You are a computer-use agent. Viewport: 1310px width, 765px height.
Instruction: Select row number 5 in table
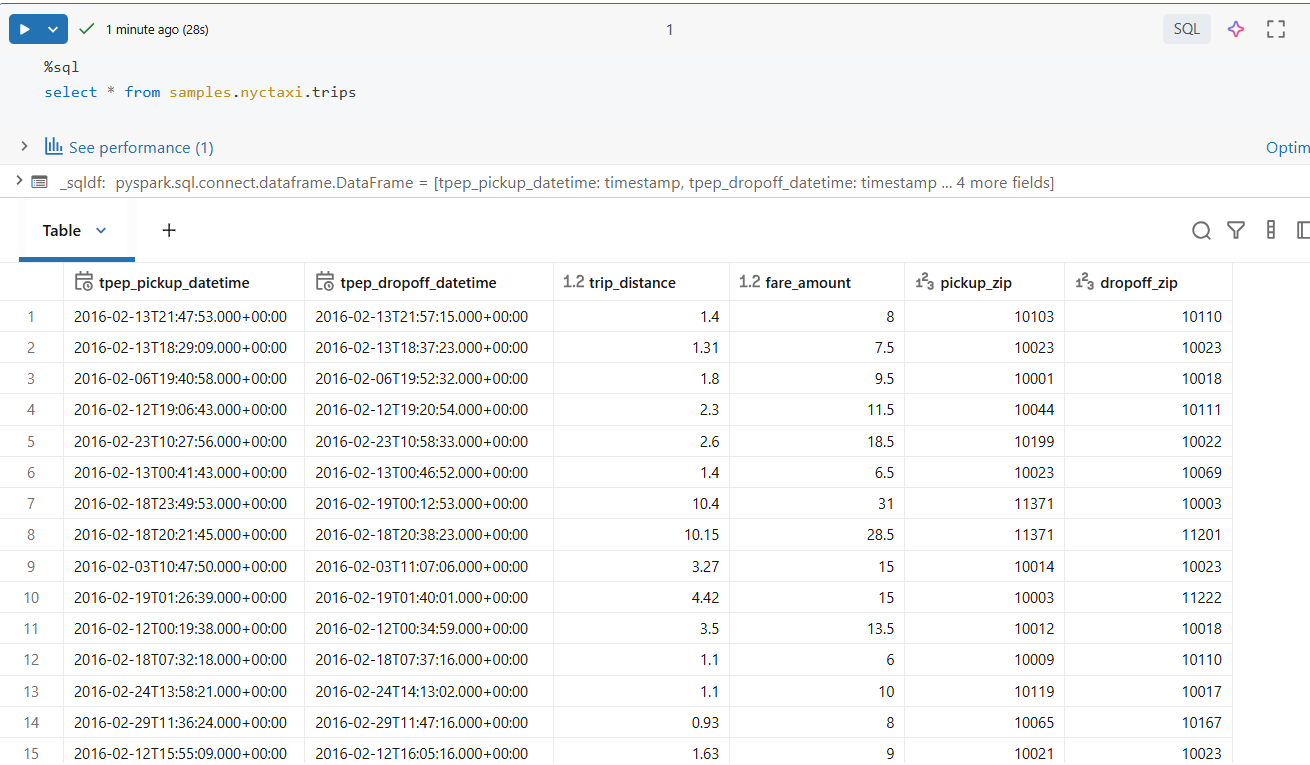coord(31,441)
